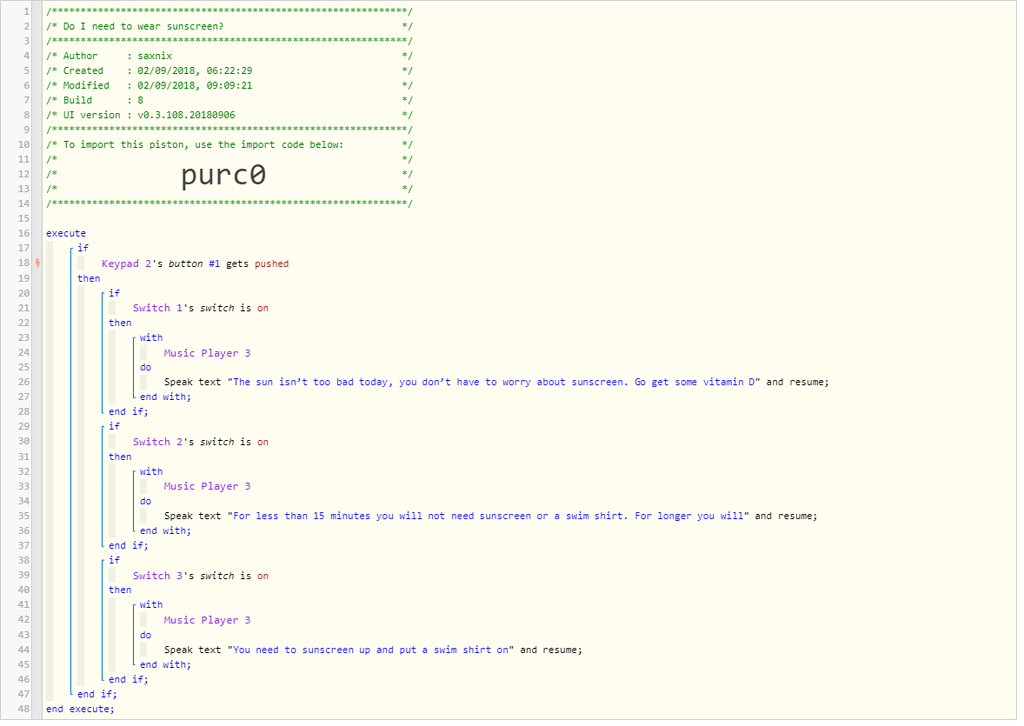Select the "execute" keyword
This screenshot has height=726, width=1024.
click(65, 233)
